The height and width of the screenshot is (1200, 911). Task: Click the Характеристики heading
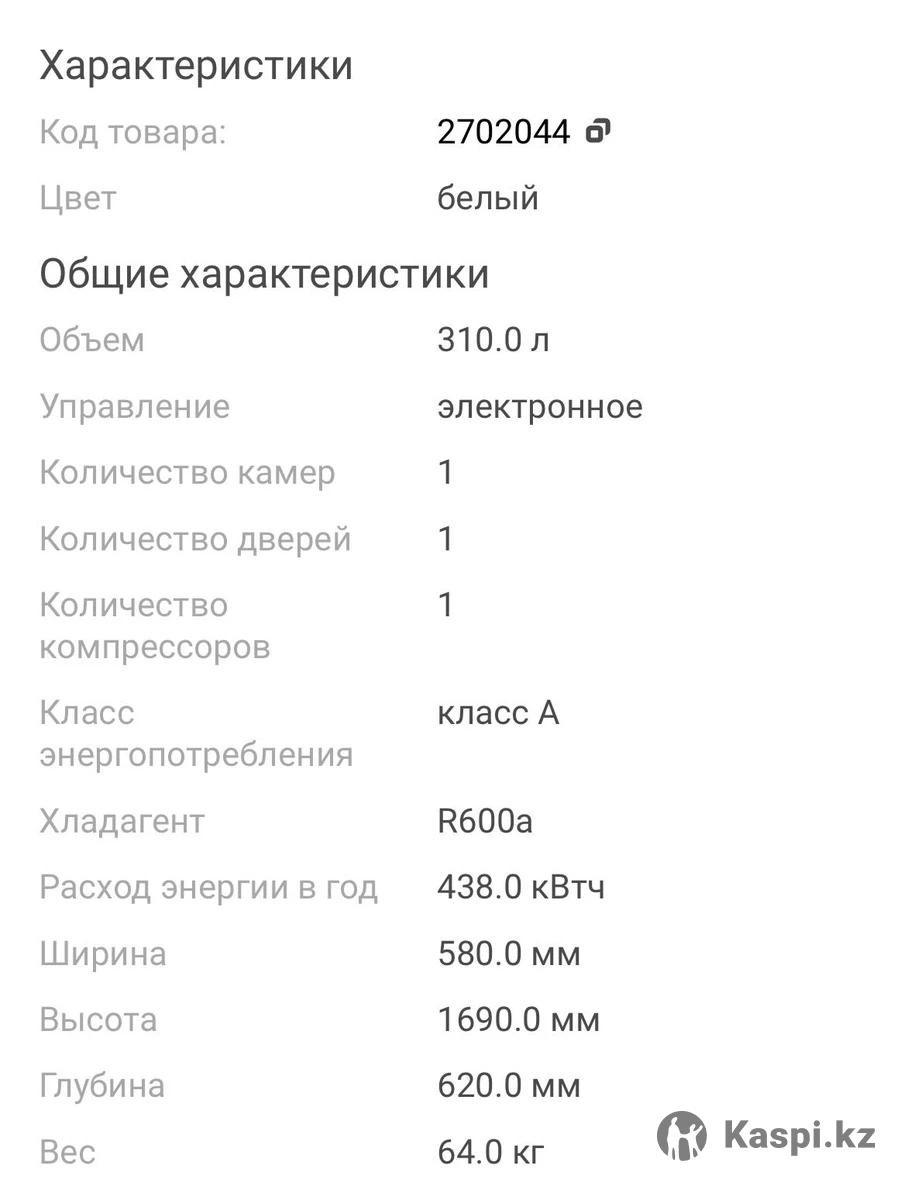click(196, 66)
